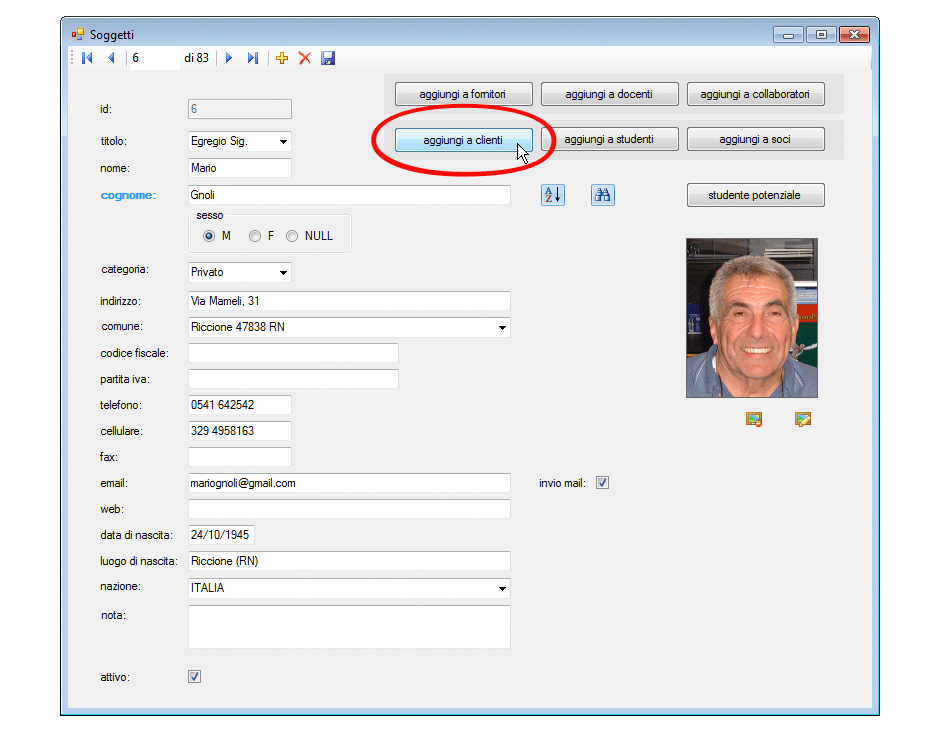Search with the binoculars icon

pyautogui.click(x=602, y=195)
